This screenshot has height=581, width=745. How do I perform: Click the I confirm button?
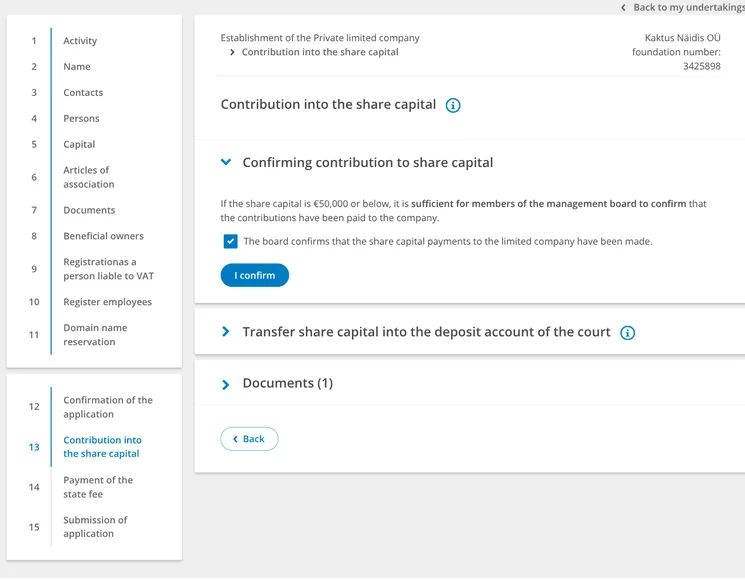click(x=255, y=275)
